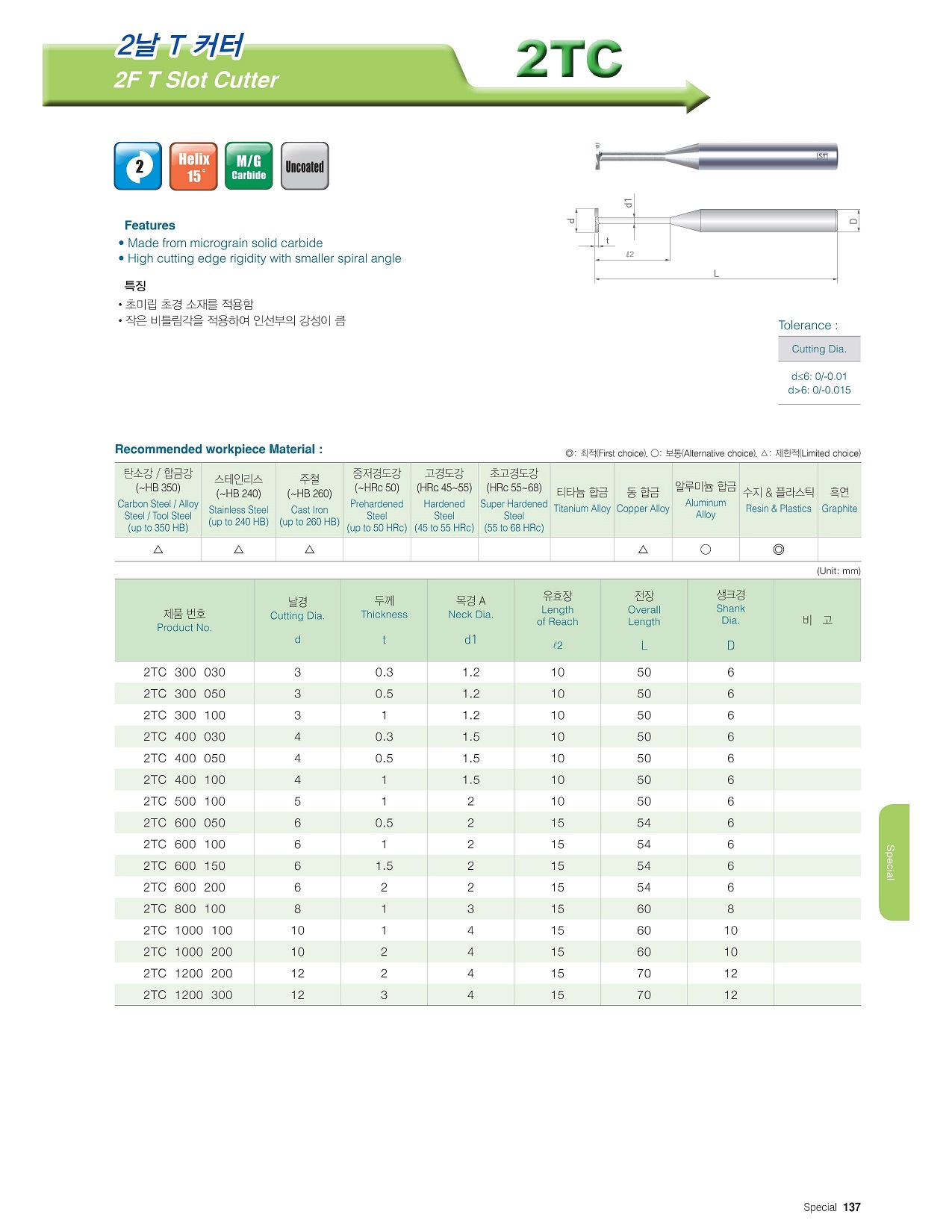The image size is (952, 1232).
Task: Click the cutter dimension drawing
Action: pyautogui.click(x=715, y=240)
